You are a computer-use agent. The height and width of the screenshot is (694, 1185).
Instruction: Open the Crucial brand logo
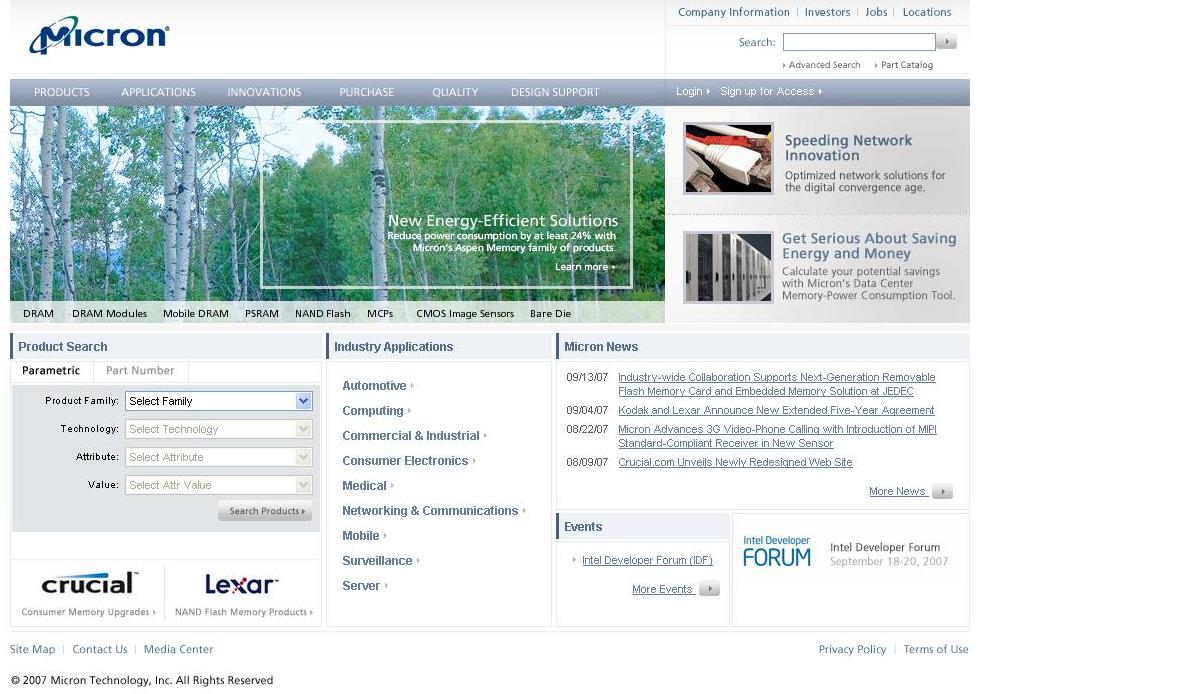click(x=89, y=583)
